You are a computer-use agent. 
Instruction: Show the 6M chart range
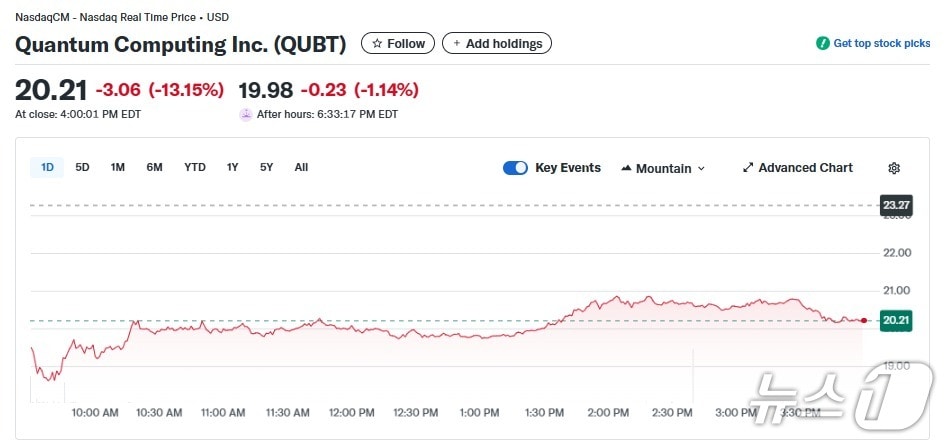coord(154,167)
